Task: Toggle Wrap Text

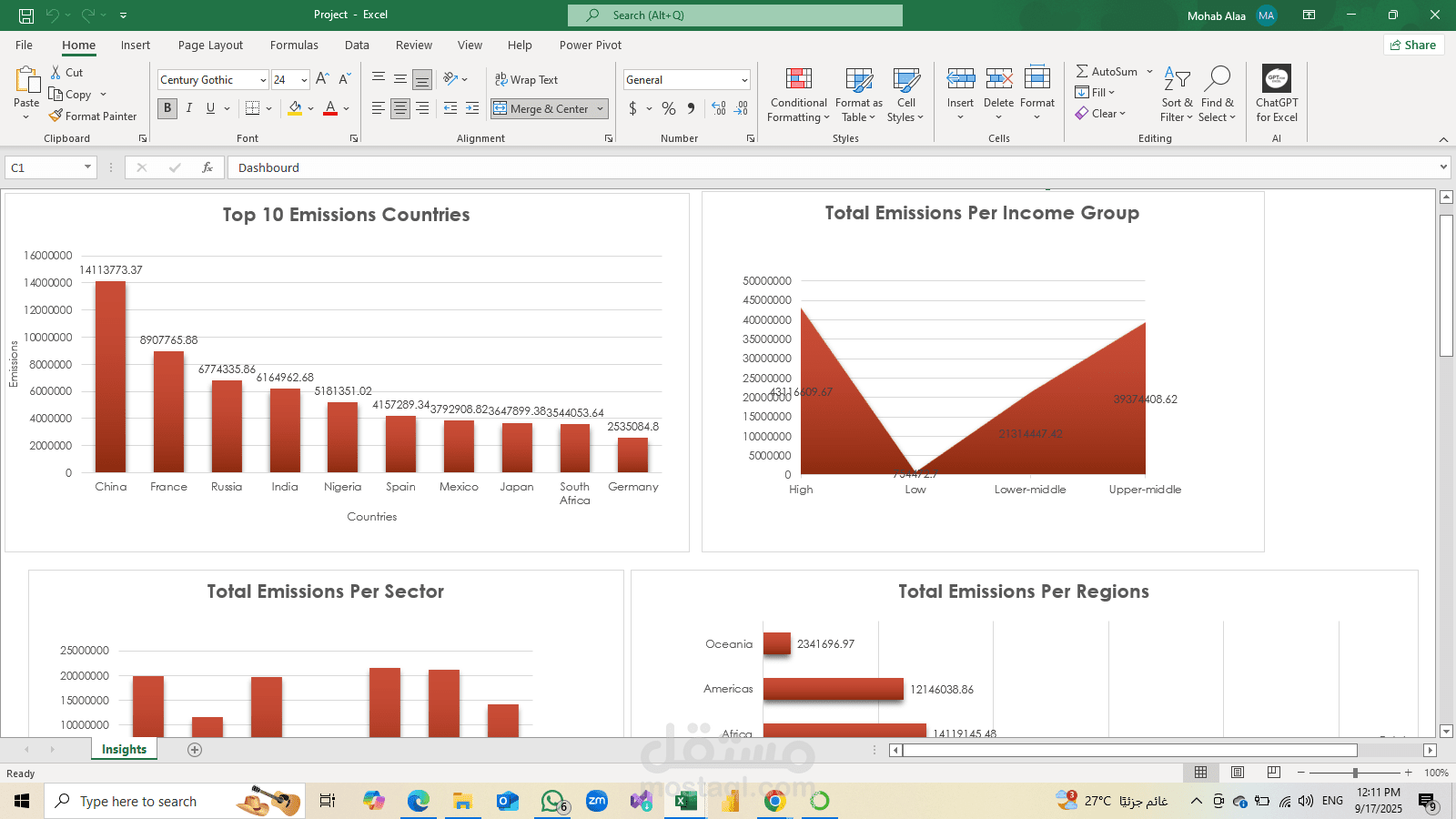Action: (x=526, y=80)
